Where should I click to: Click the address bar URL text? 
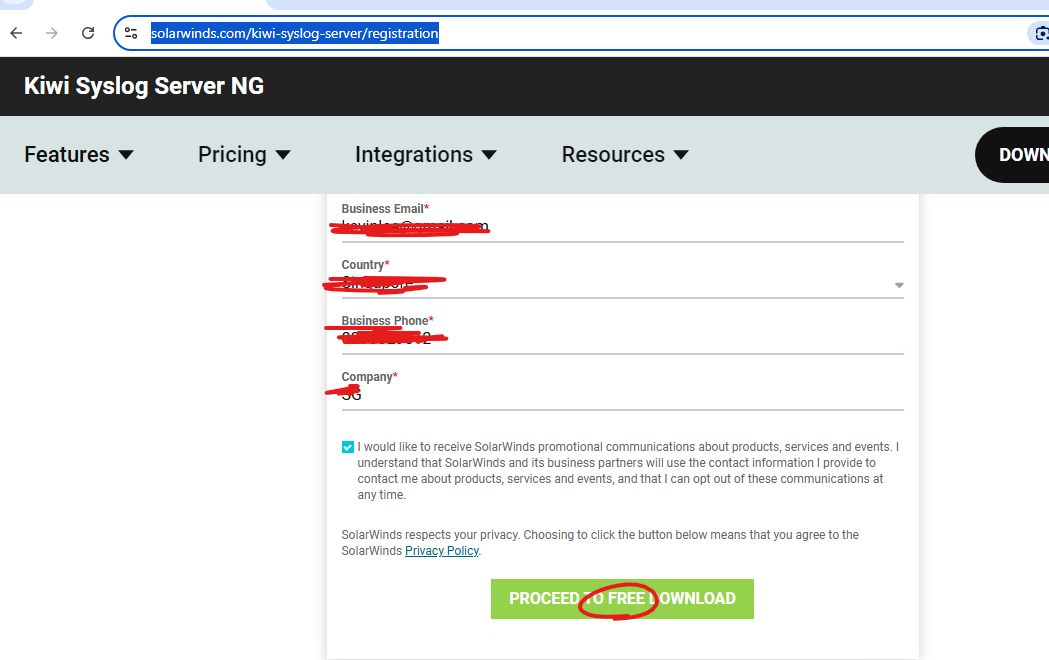pos(294,33)
